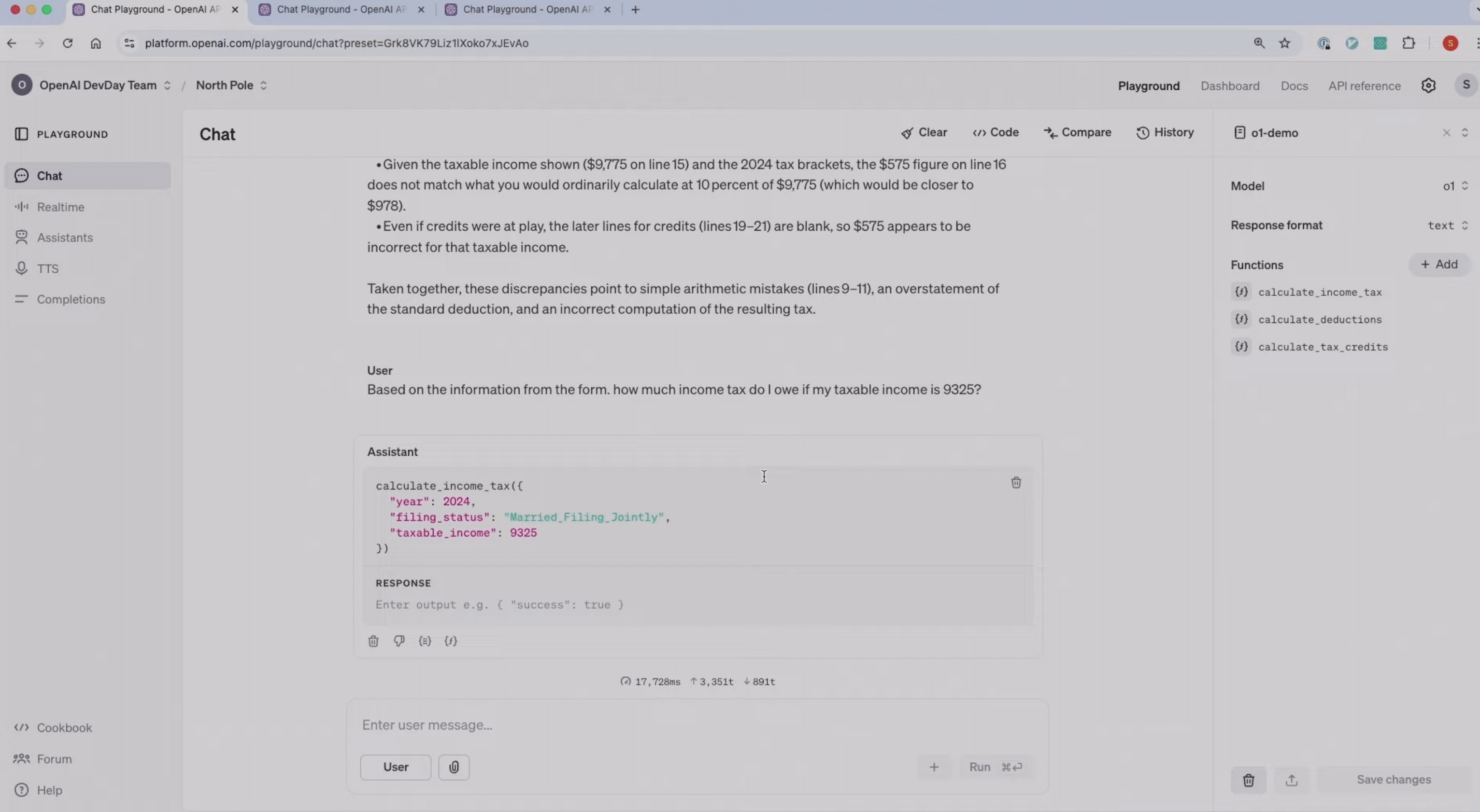The image size is (1480, 812).
Task: Click the plus icon to add a message
Action: (934, 767)
